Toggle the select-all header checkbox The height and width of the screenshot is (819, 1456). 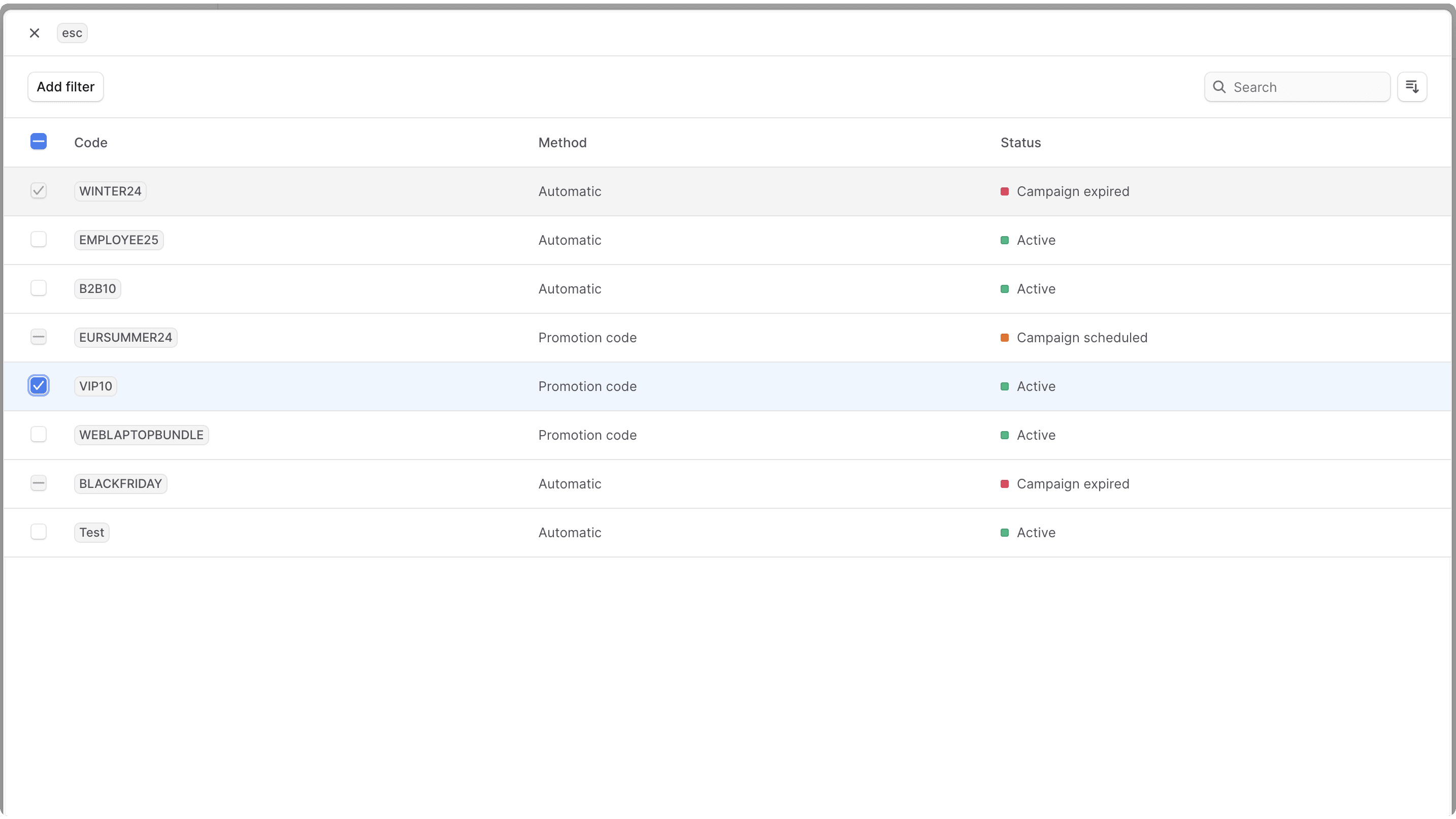(39, 141)
